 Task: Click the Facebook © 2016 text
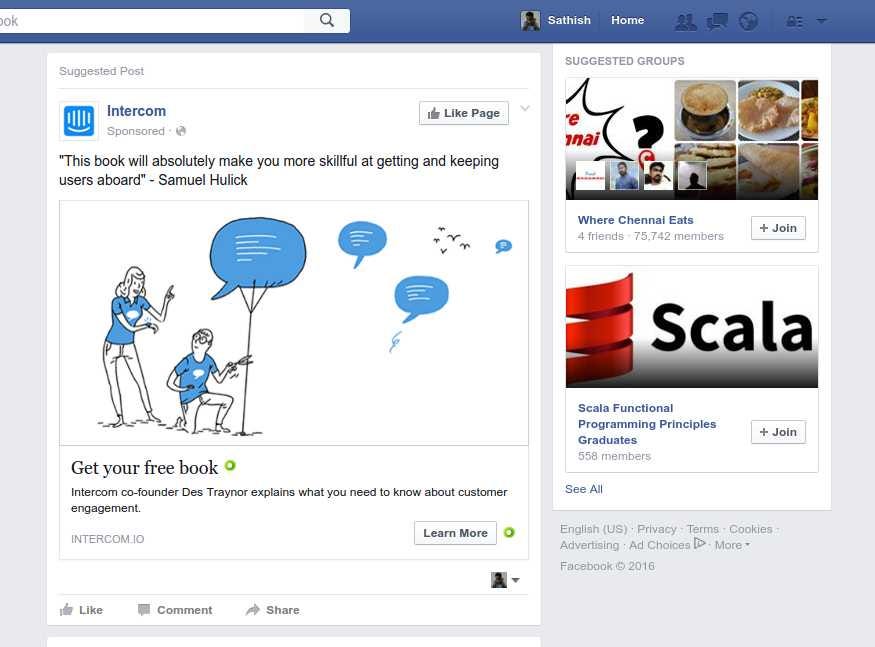tap(607, 567)
